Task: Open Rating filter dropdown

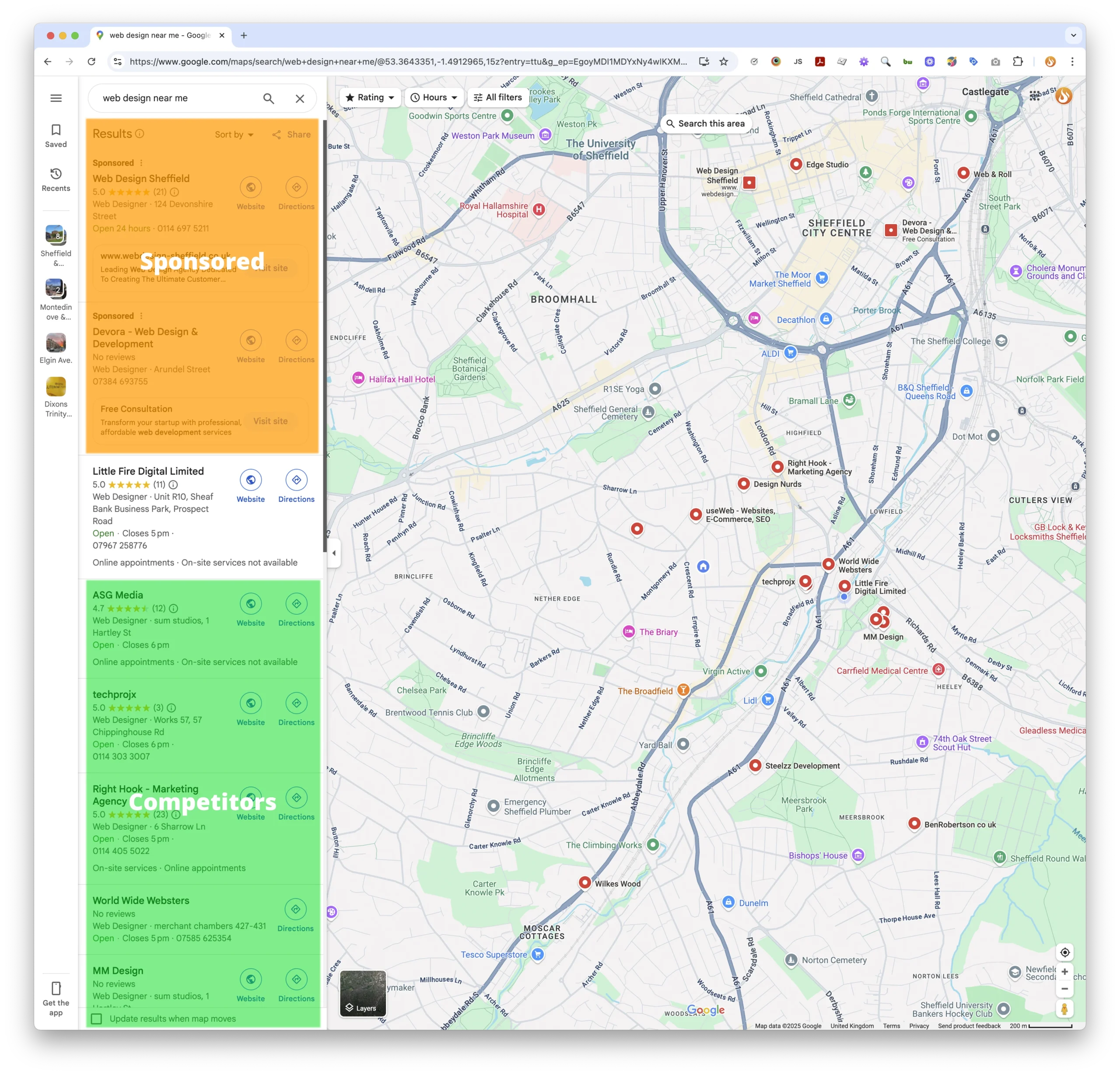Action: click(x=370, y=98)
